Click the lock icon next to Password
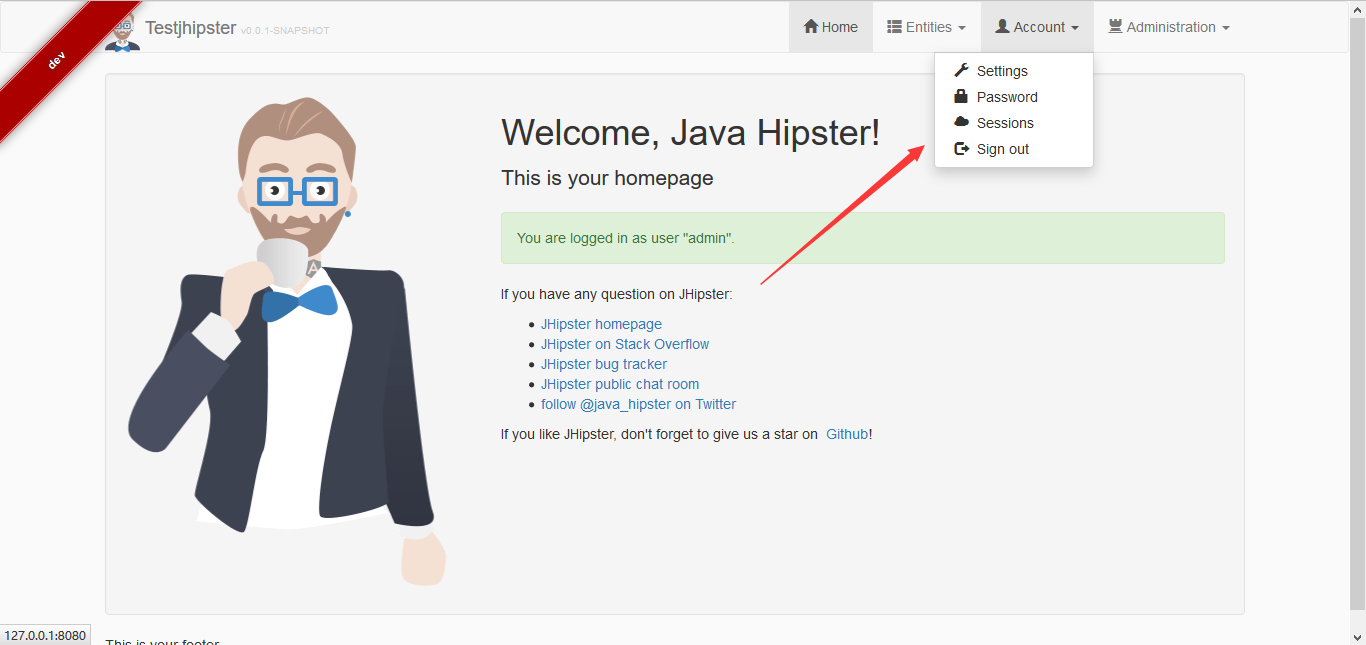1366x645 pixels. pos(961,96)
